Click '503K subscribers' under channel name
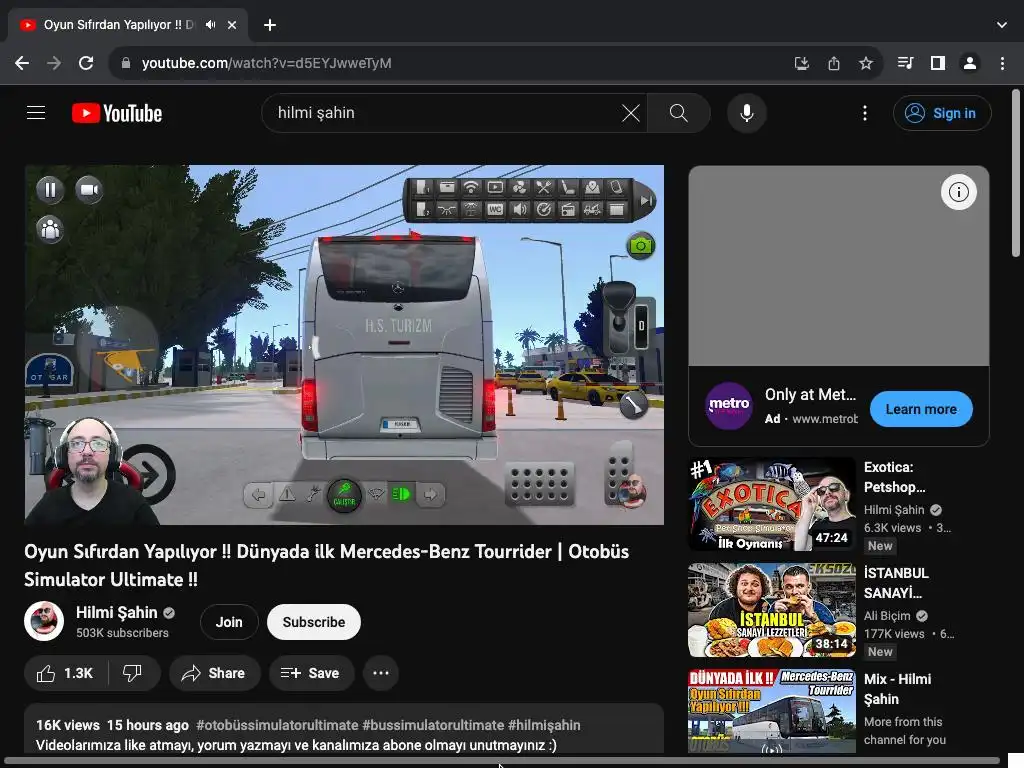The height and width of the screenshot is (768, 1024). pyautogui.click(x=122, y=633)
